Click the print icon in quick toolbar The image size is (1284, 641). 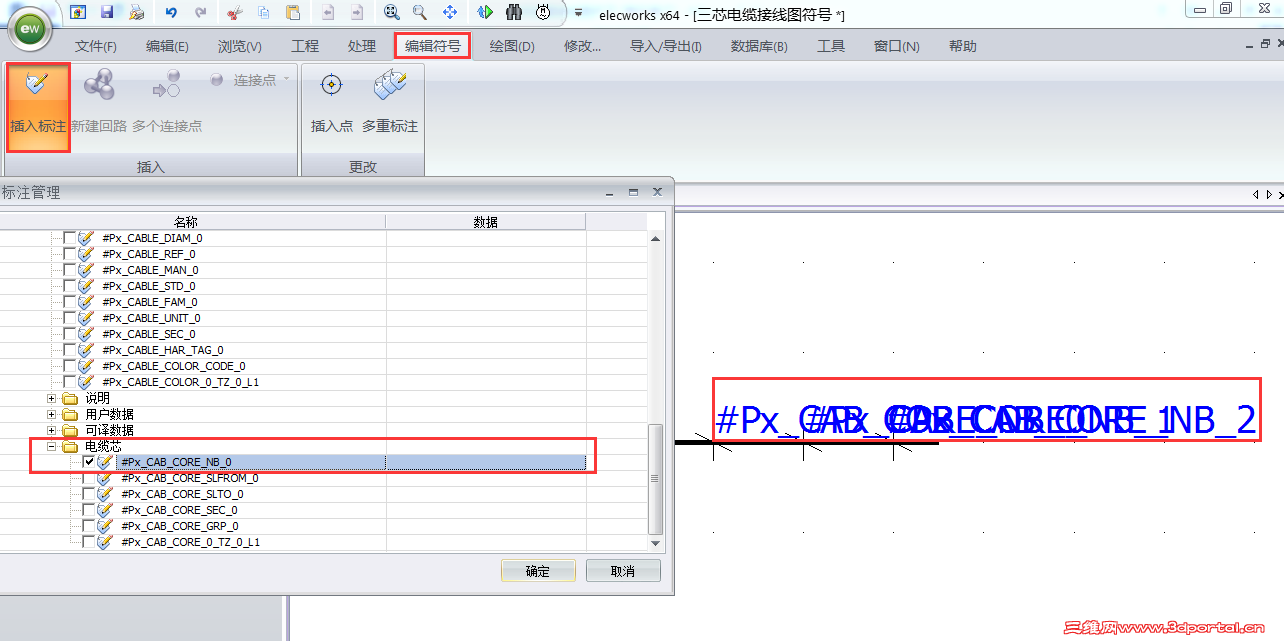136,12
